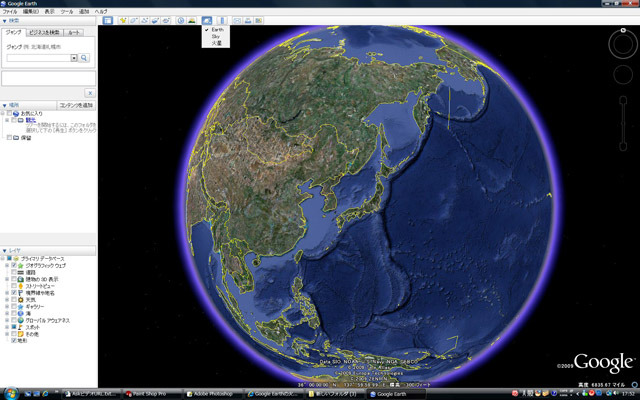Open the ファイル menu
Viewport: 640px width, 400px height.
click(x=10, y=12)
